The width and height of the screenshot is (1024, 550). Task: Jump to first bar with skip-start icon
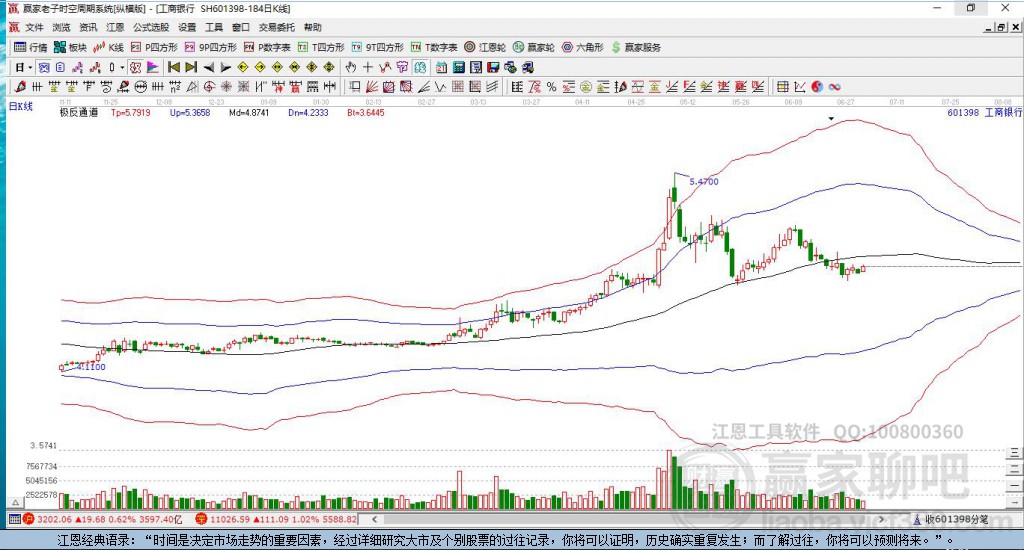click(174, 67)
